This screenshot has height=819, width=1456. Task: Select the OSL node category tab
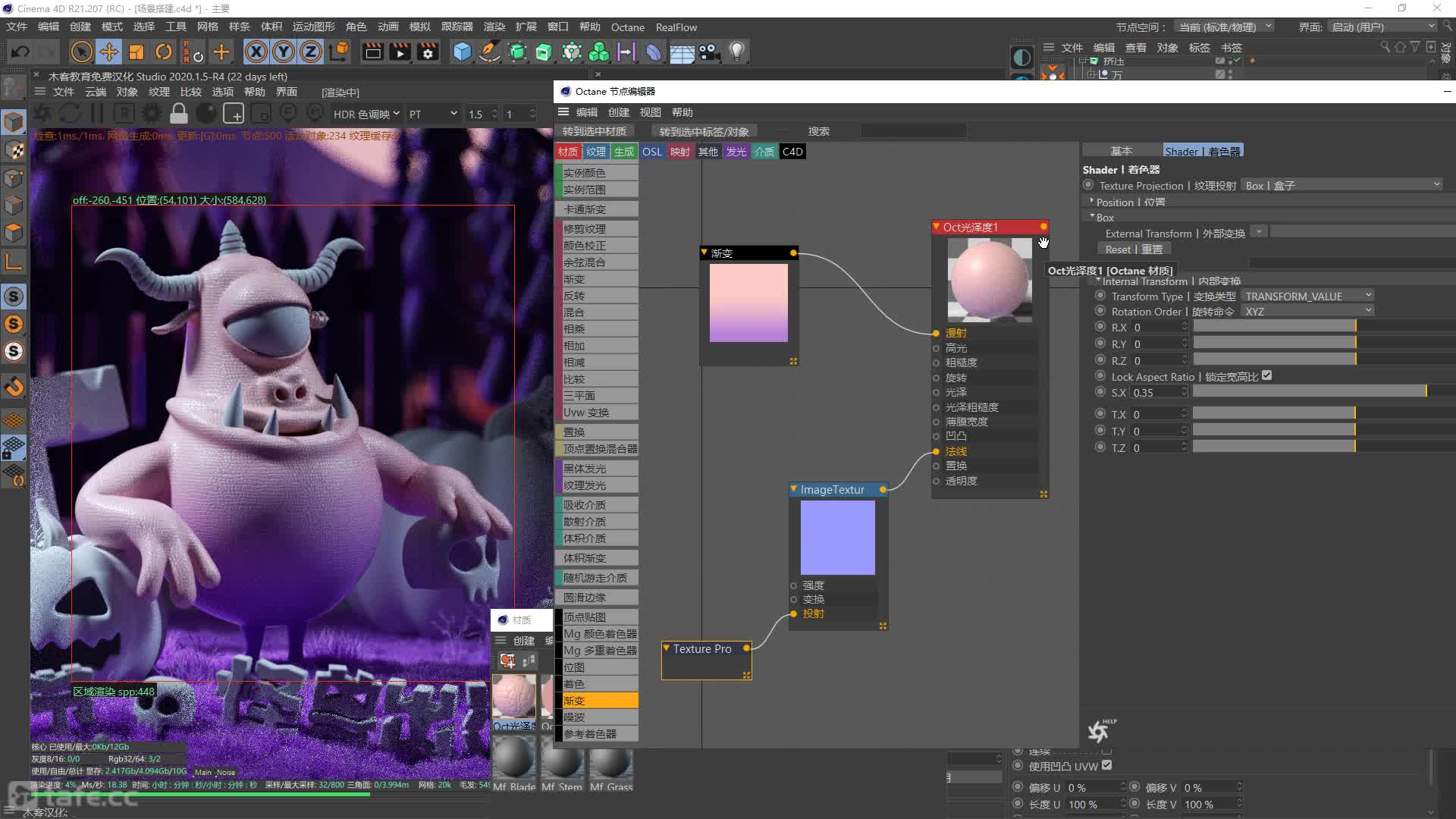652,152
